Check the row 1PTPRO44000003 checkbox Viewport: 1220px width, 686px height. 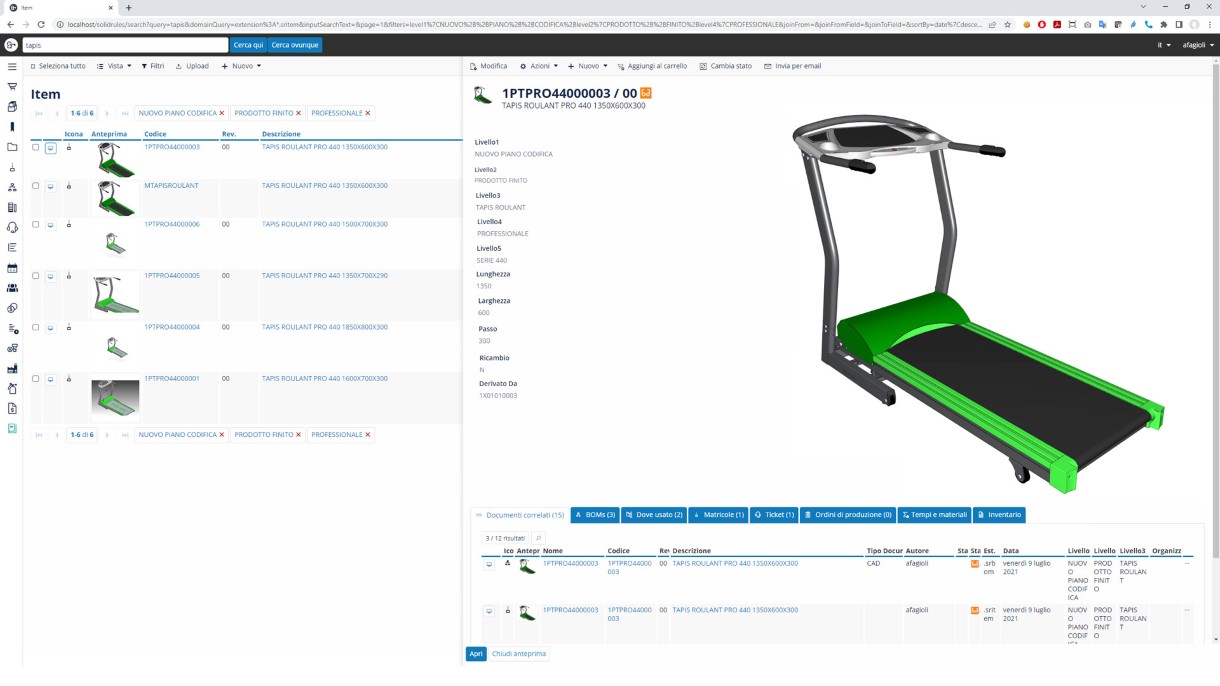coord(36,147)
